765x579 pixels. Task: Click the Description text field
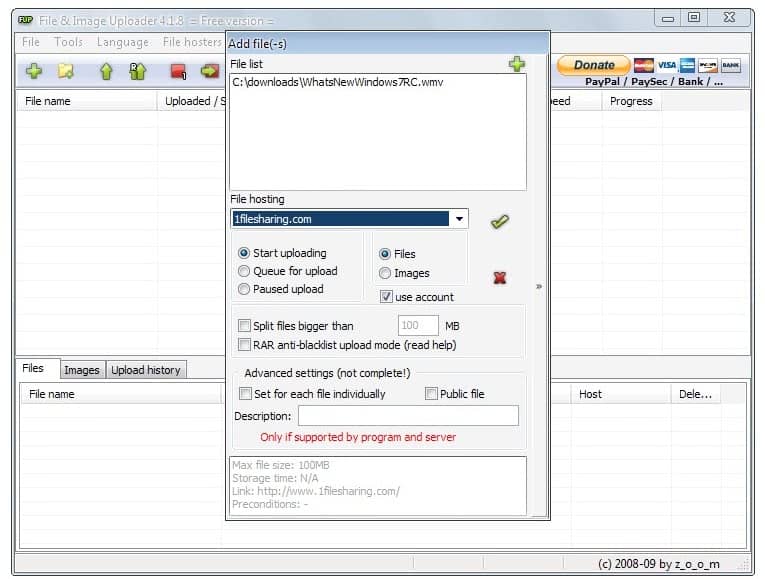[408, 416]
